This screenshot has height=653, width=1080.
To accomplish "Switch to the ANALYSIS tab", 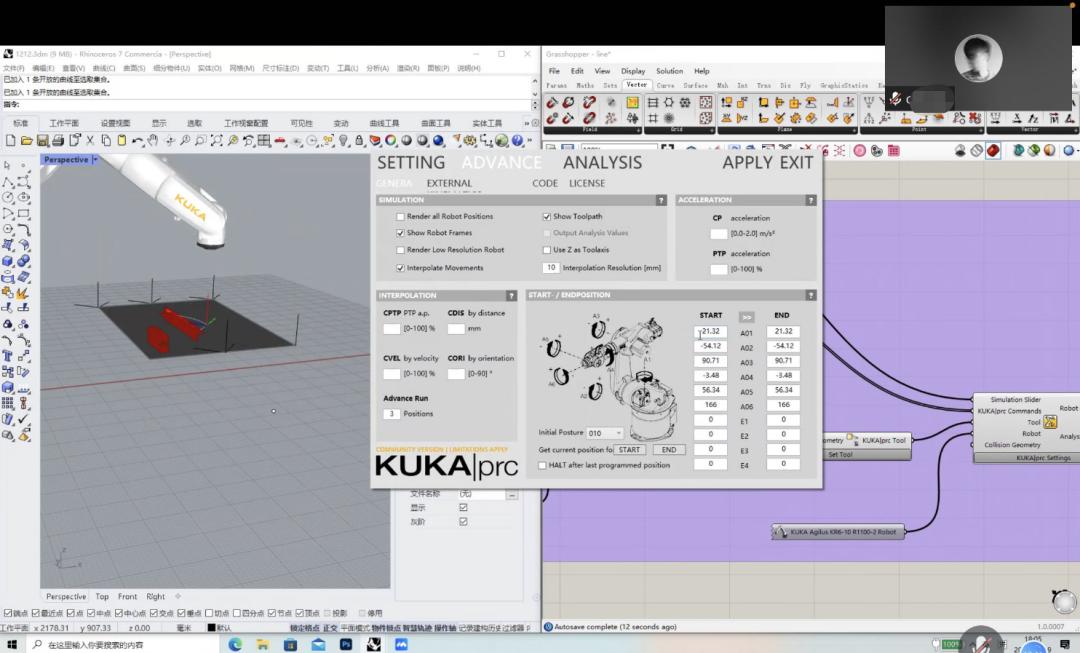I will (x=602, y=162).
